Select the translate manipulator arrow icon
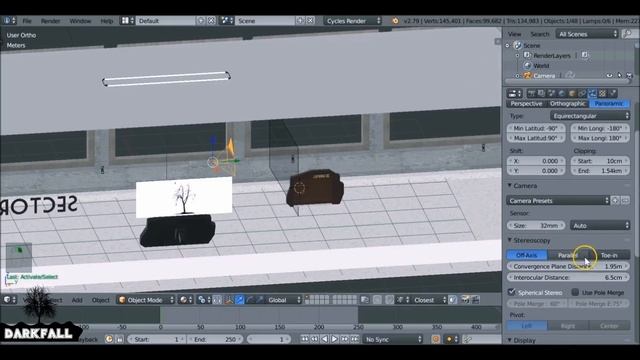The width and height of the screenshot is (640, 360). coord(240,300)
